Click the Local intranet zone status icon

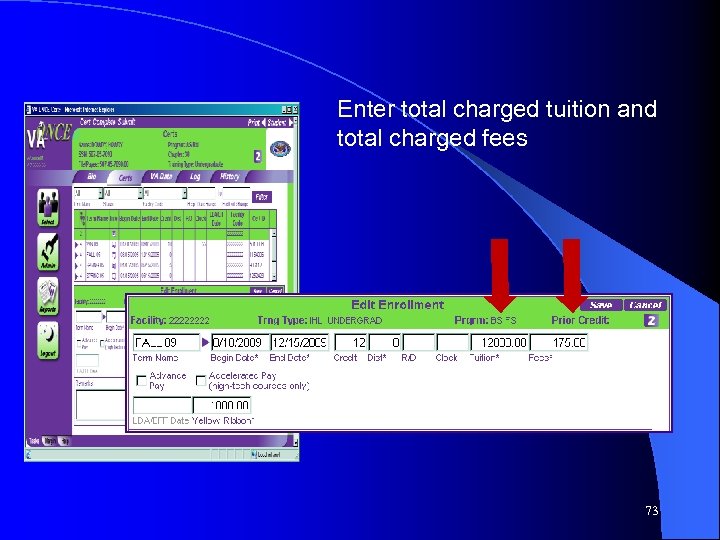(254, 455)
